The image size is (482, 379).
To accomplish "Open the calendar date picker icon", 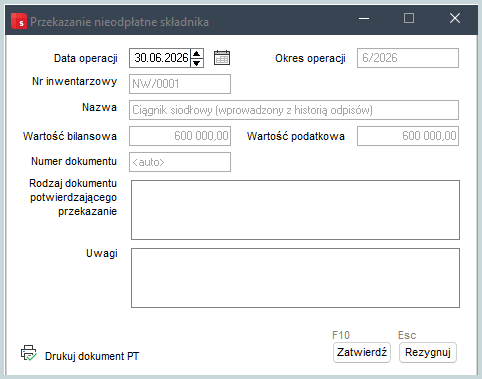I will tap(222, 58).
